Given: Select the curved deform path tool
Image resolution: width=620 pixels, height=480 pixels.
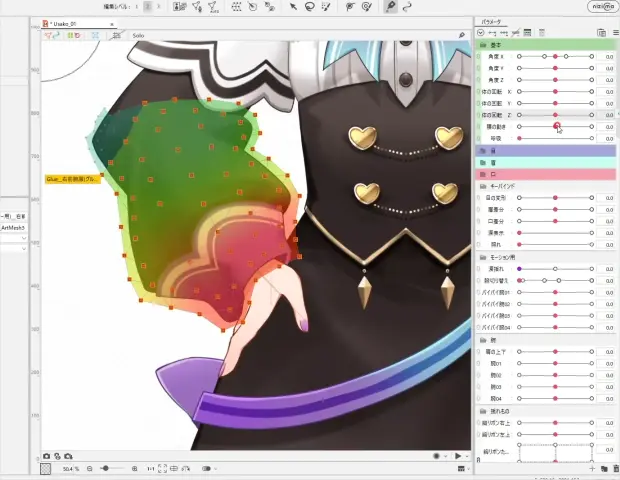Looking at the screenshot, I should point(407,6).
